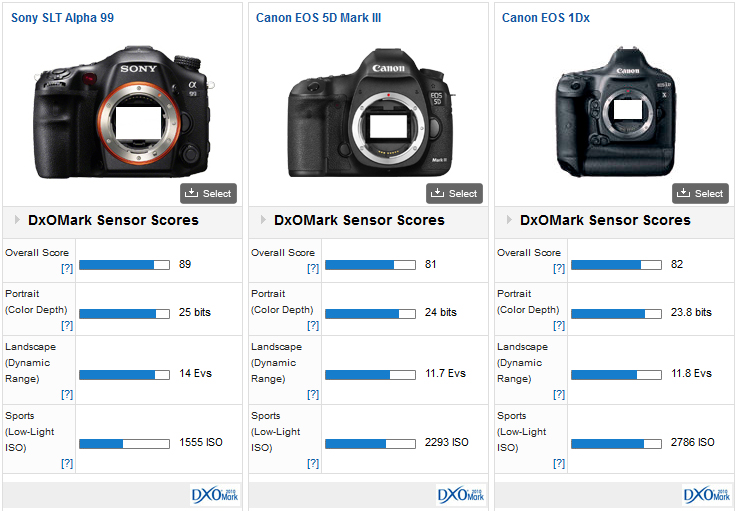Click the Portrait Color Depth bar for Sony Alpha 99
738x511 pixels.
pyautogui.click(x=124, y=314)
